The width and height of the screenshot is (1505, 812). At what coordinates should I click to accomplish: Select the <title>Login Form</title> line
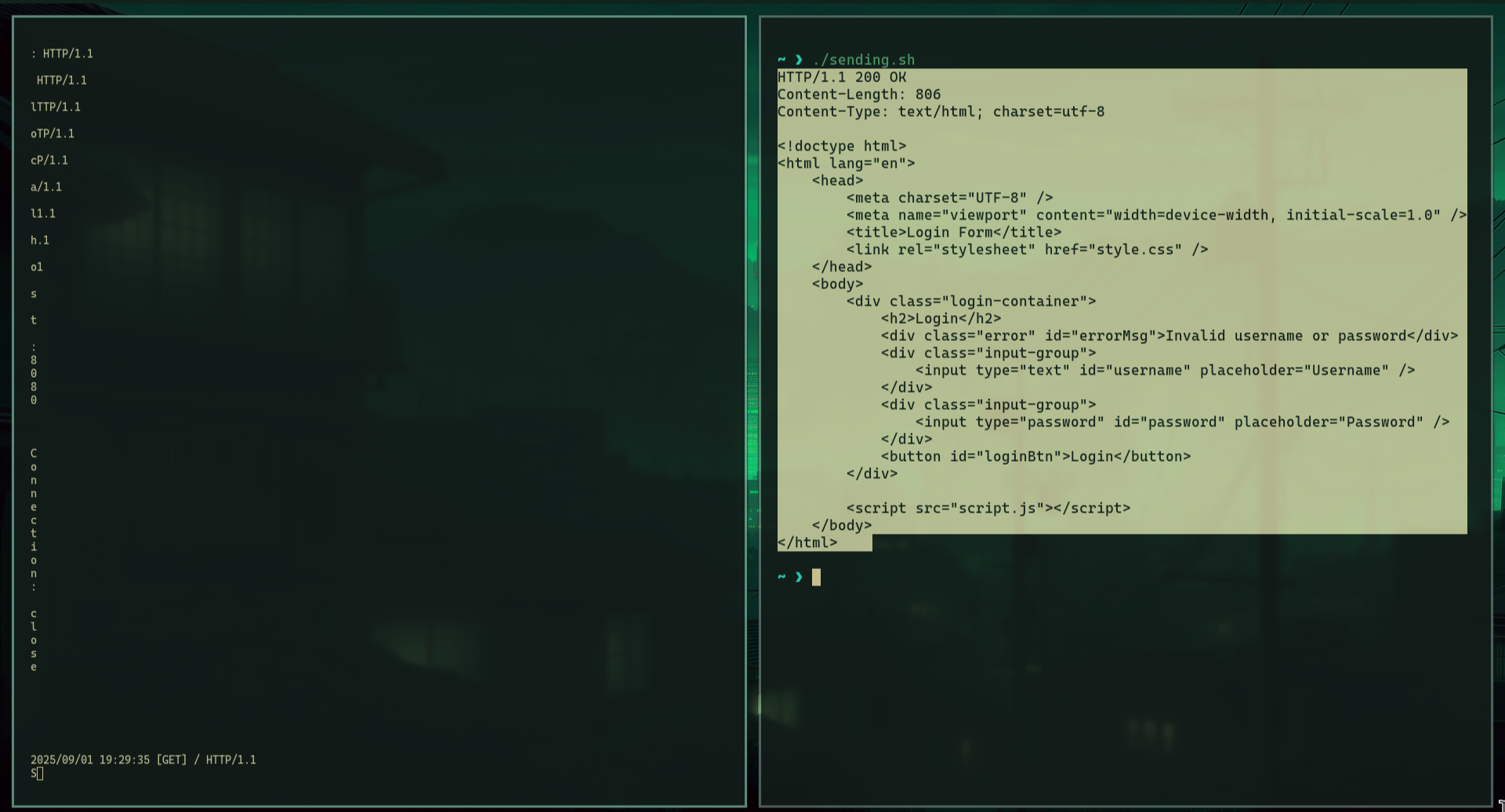[x=953, y=232]
